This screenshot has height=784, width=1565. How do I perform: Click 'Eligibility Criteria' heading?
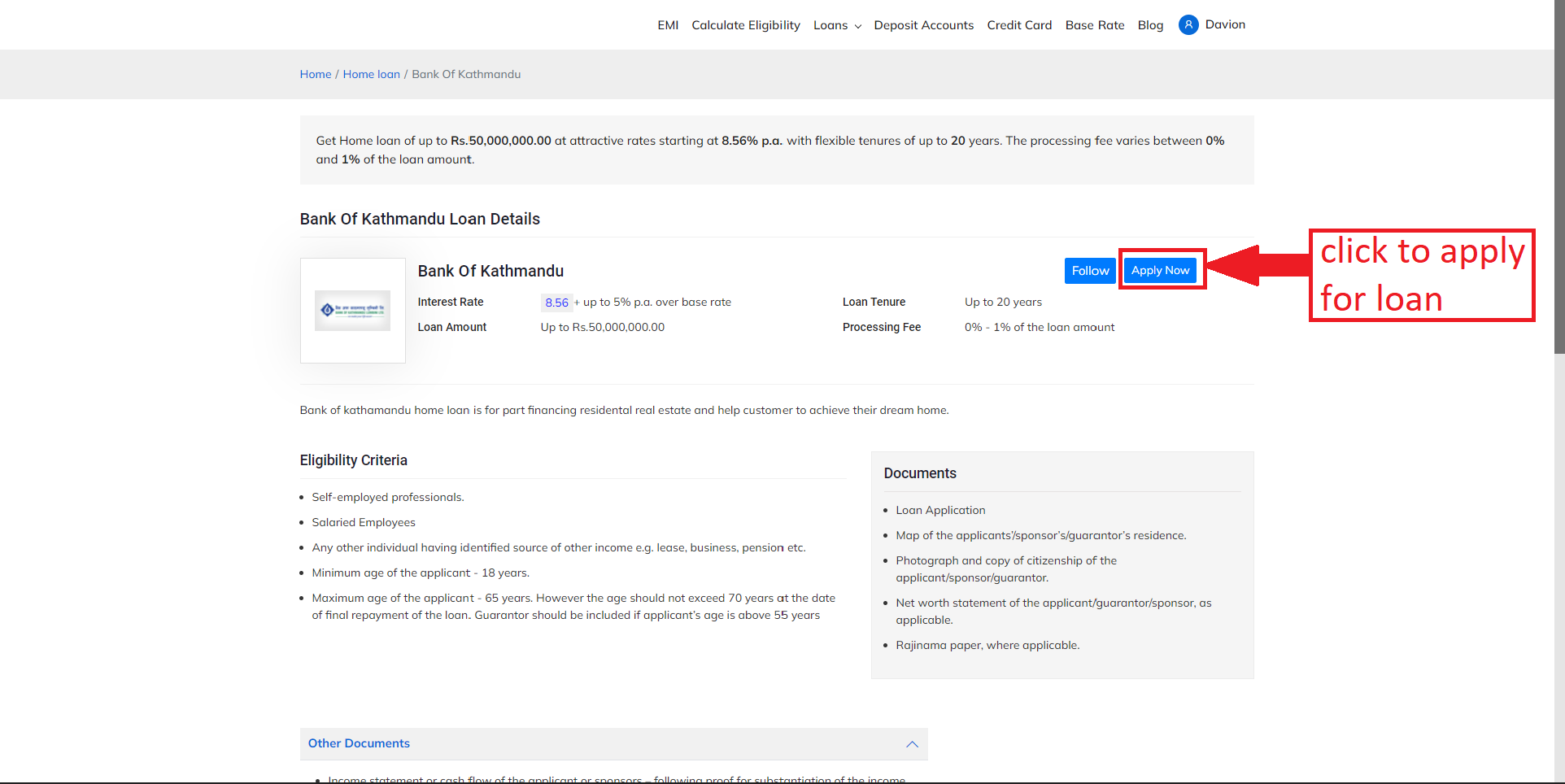click(354, 460)
